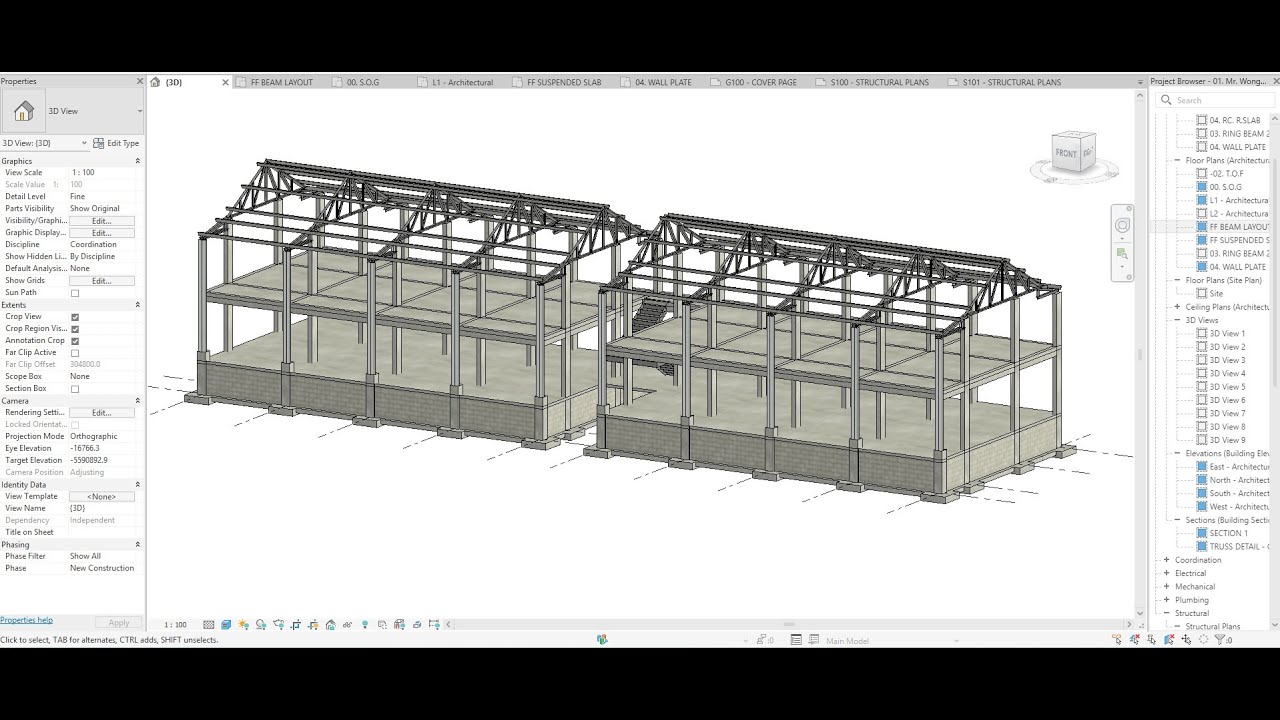The width and height of the screenshot is (1280, 720).
Task: Close the {3D} view tab
Action: pyautogui.click(x=225, y=82)
